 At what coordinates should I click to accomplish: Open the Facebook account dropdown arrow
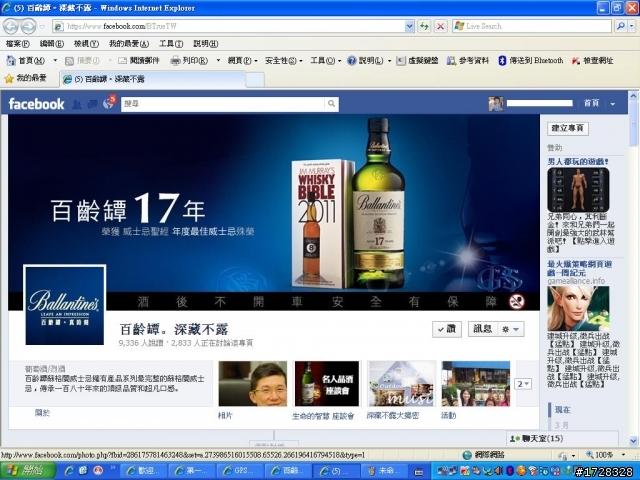pyautogui.click(x=612, y=104)
